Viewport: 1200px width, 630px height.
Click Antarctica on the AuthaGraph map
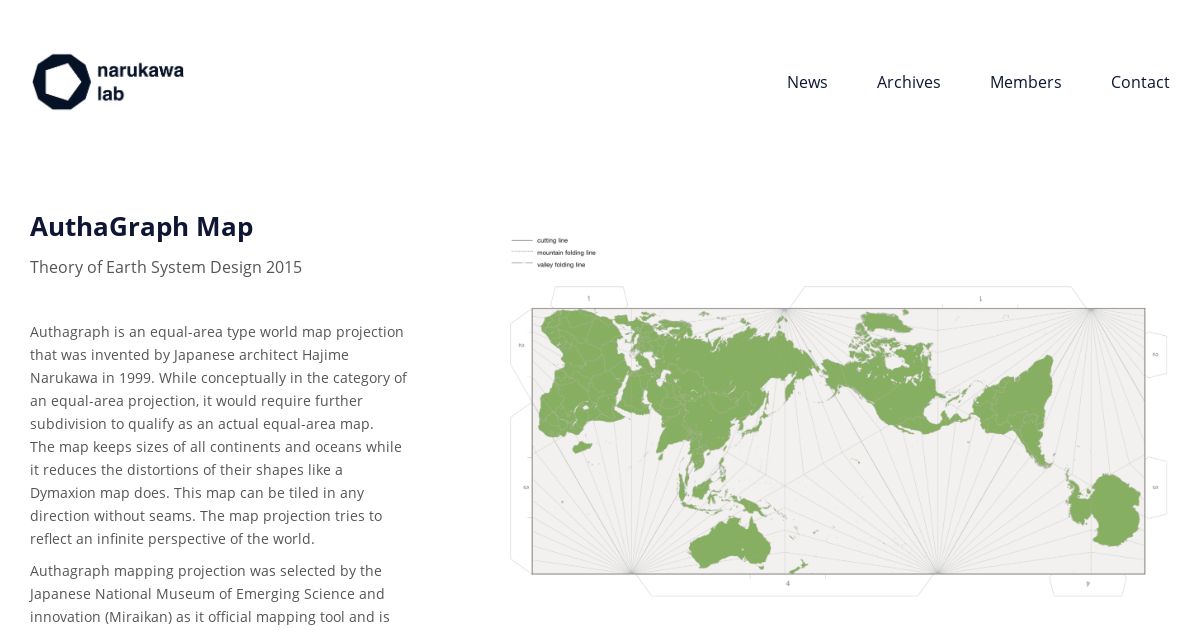(x=1105, y=509)
